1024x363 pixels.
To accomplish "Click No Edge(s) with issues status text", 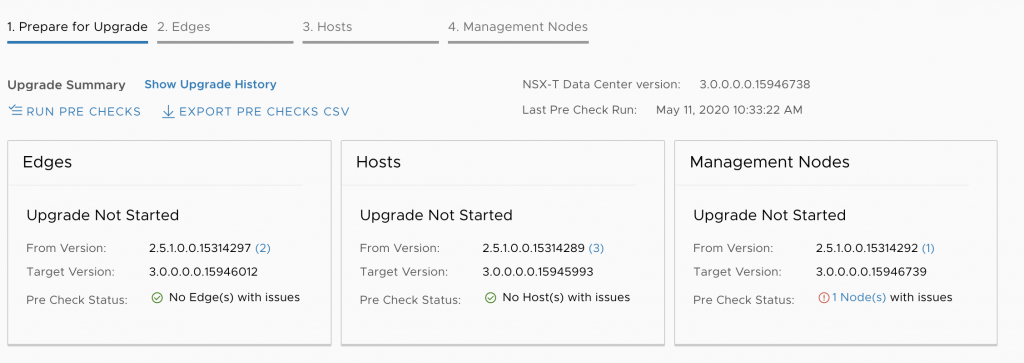I will [234, 297].
